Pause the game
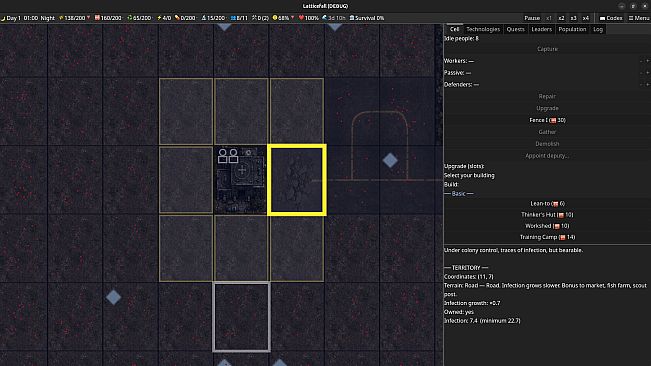Image resolution: width=651 pixels, height=366 pixels. click(532, 18)
